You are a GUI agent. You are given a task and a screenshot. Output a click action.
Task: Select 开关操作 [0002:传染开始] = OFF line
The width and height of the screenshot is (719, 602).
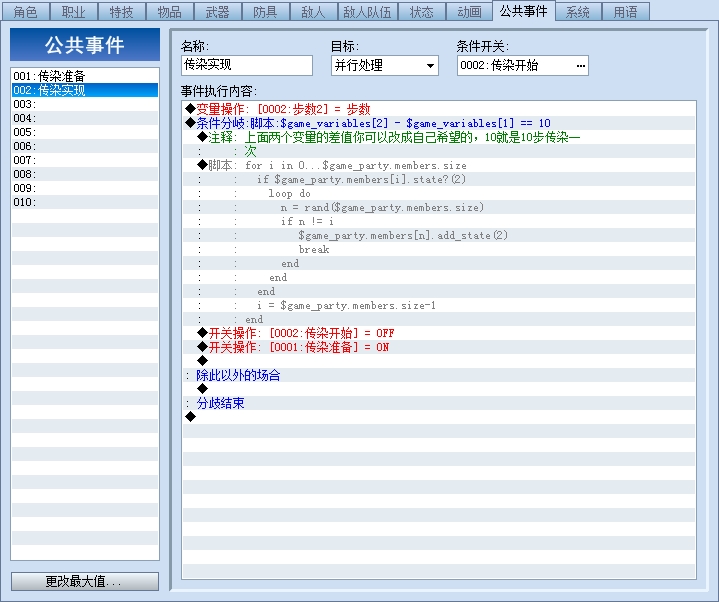click(x=439, y=333)
